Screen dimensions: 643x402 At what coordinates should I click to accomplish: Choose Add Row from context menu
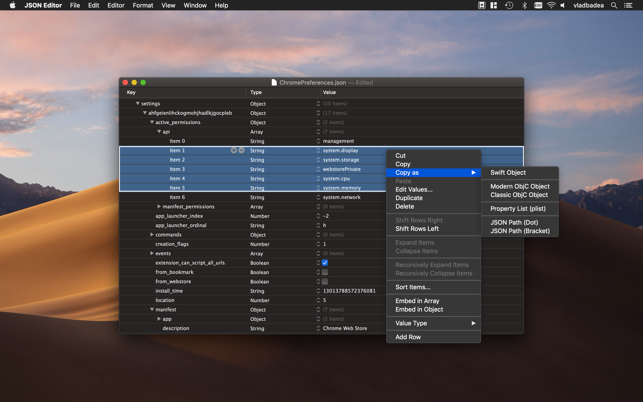pyautogui.click(x=433, y=337)
